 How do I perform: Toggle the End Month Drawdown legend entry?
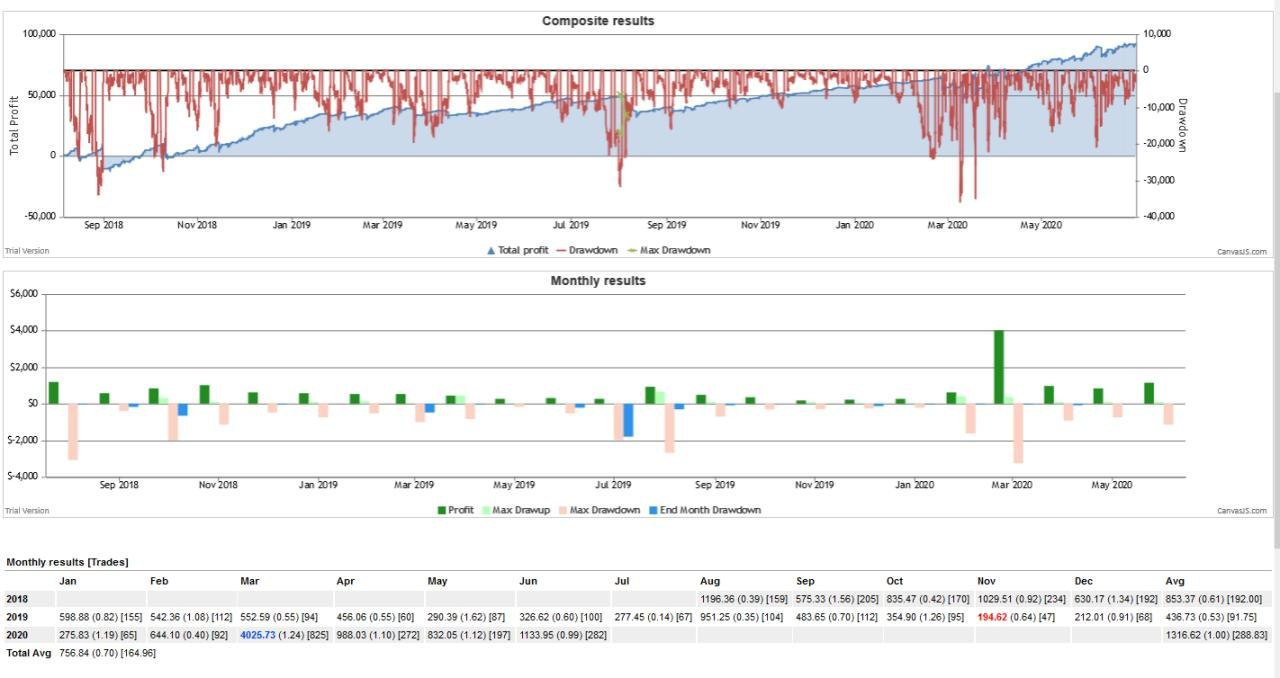click(x=705, y=510)
